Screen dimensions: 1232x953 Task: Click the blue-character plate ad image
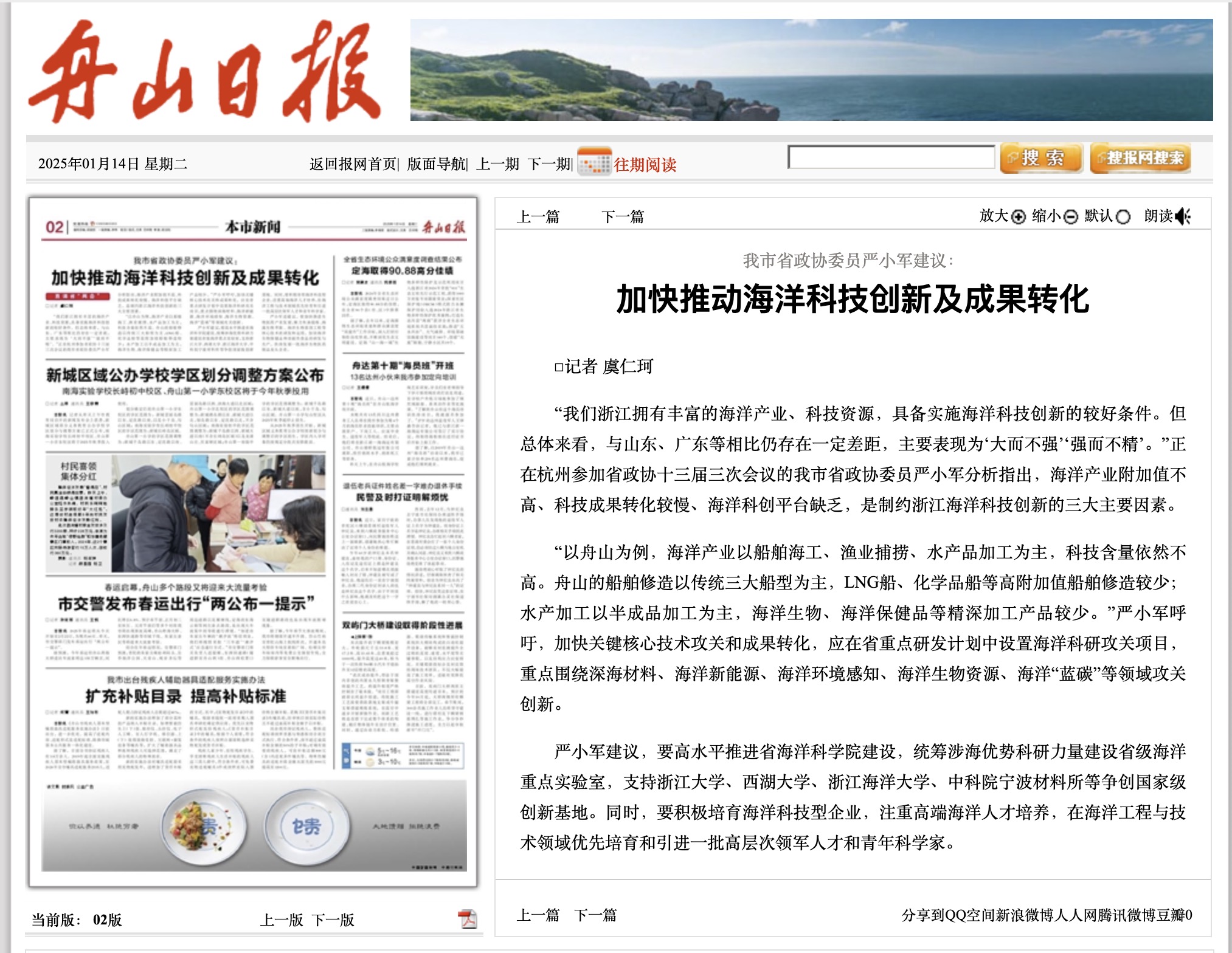pyautogui.click(x=307, y=827)
